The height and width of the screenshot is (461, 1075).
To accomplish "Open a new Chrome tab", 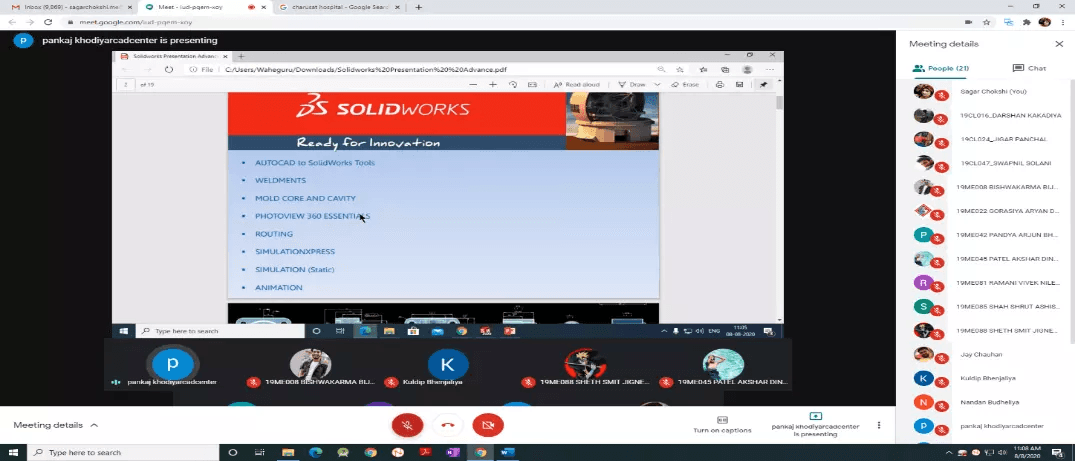I will [419, 8].
